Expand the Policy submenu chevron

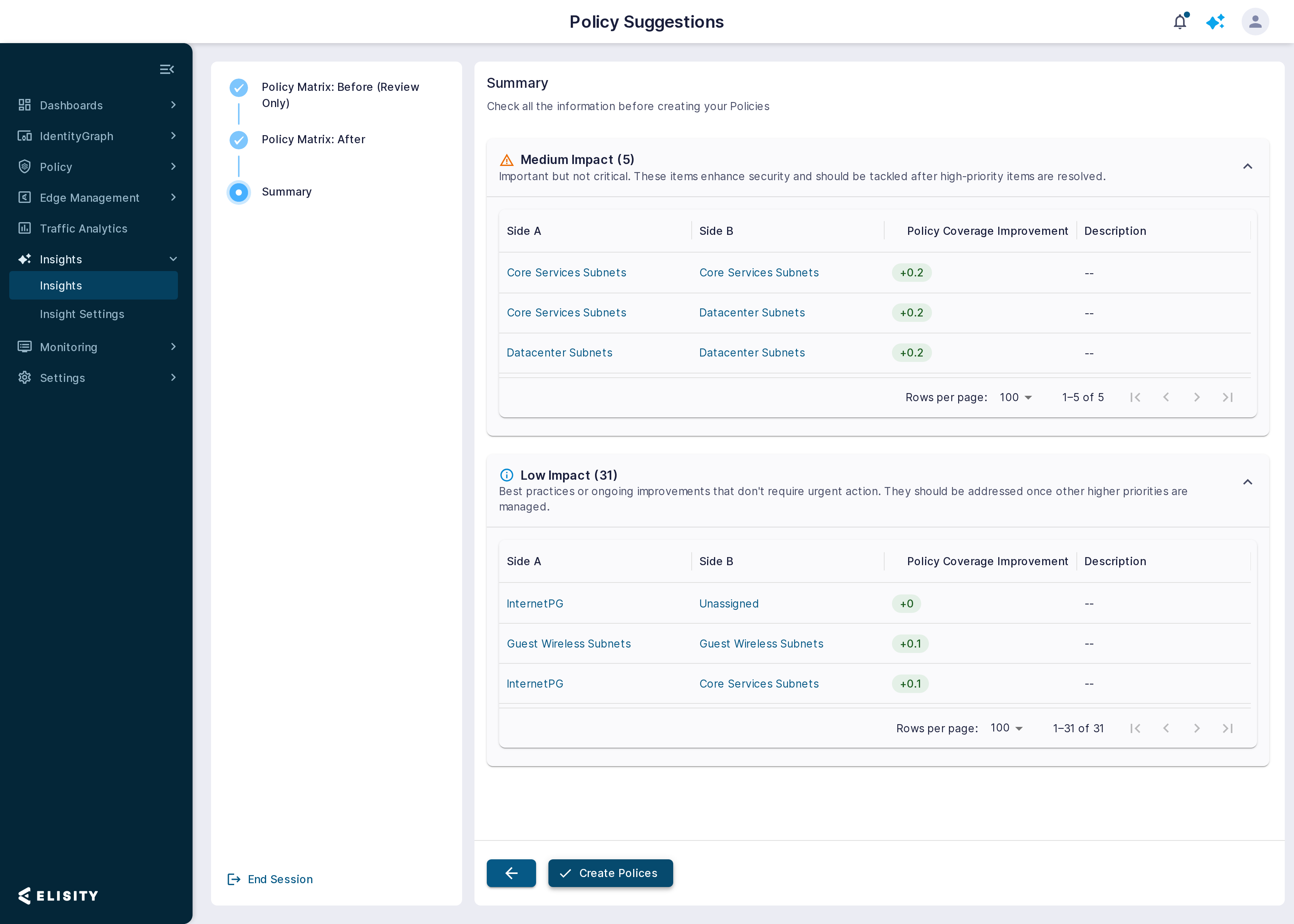(173, 166)
